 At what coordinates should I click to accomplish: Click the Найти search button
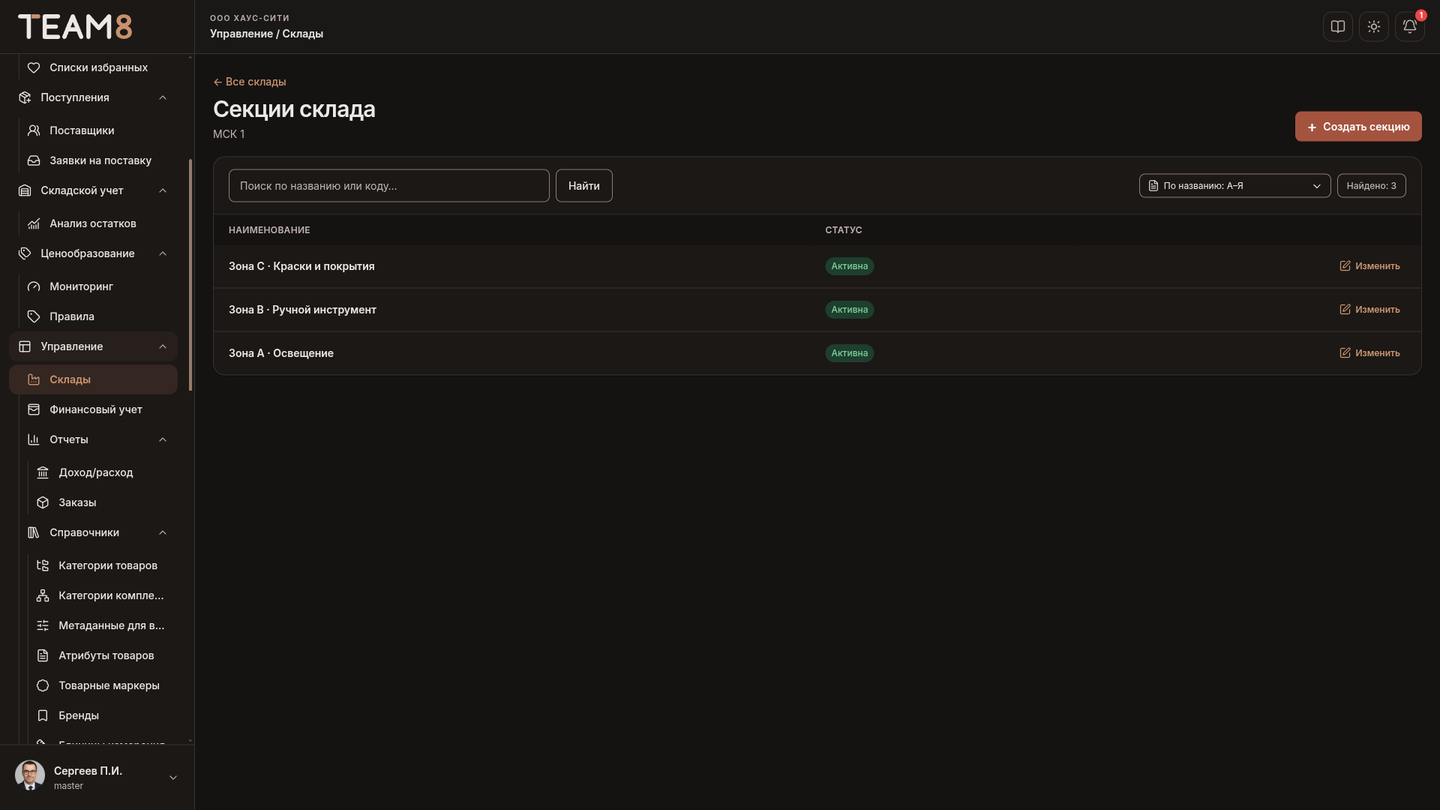click(x=584, y=186)
